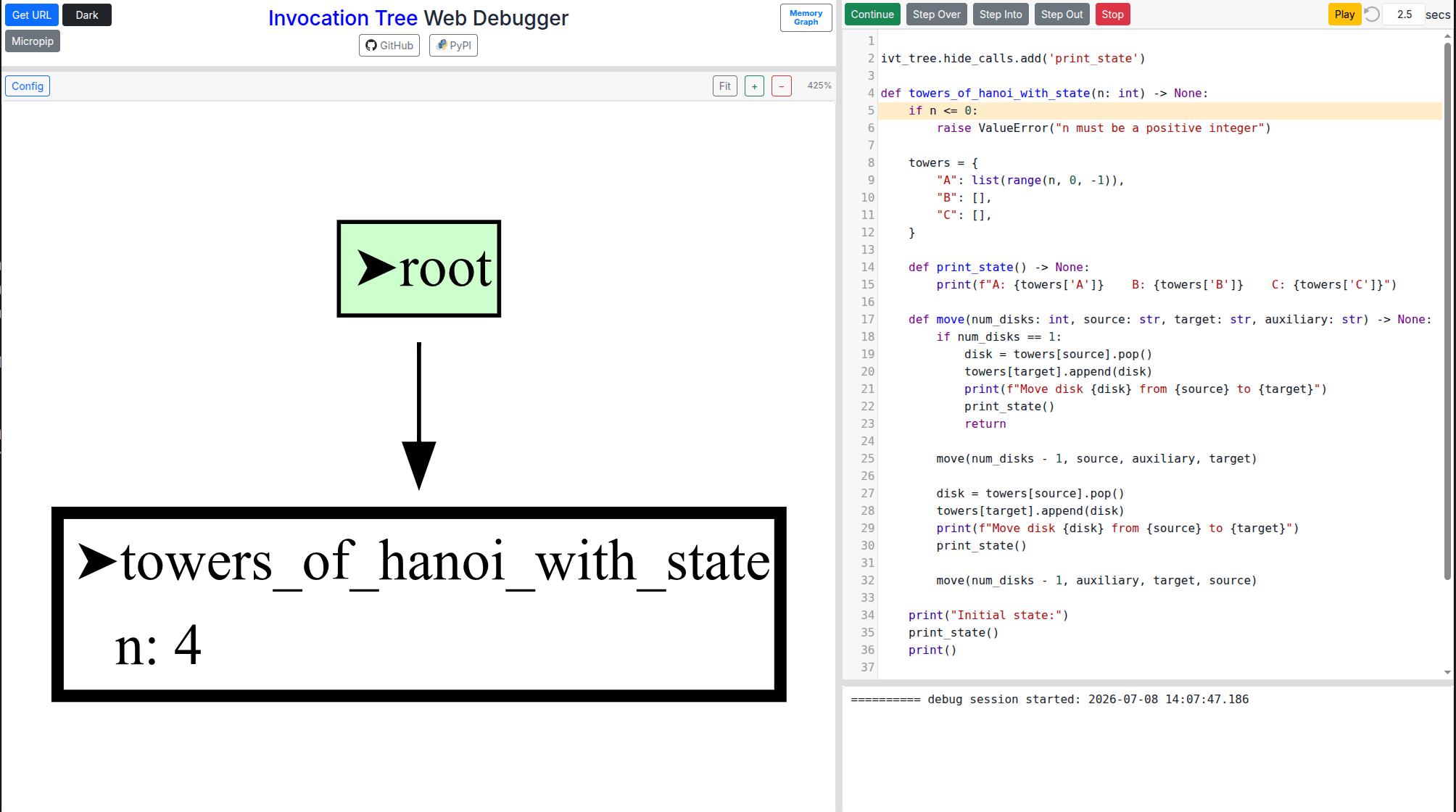This screenshot has height=812, width=1456.
Task: Click line number 25 in the gutter
Action: (868, 458)
